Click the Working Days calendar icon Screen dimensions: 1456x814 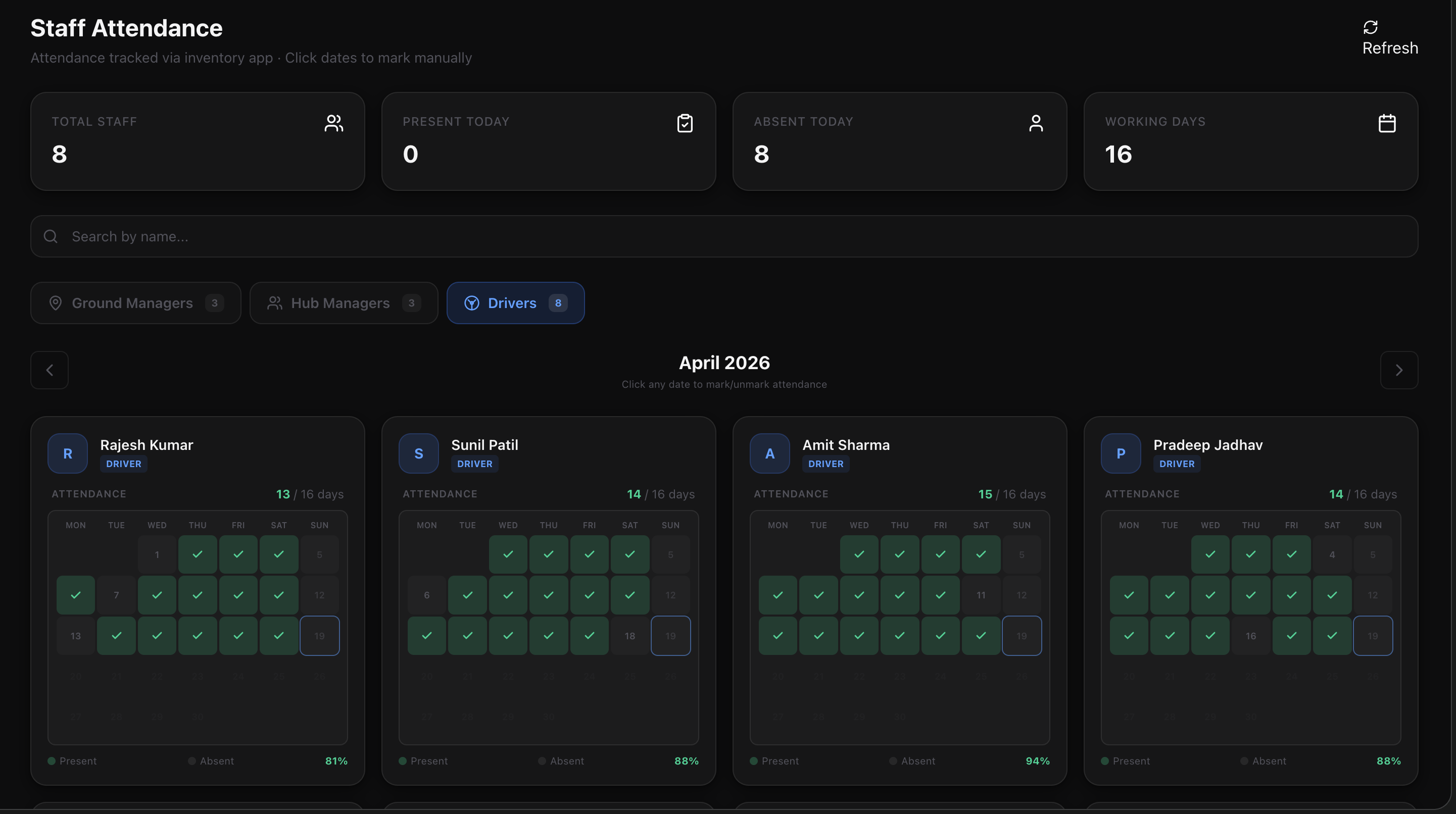pyautogui.click(x=1386, y=123)
